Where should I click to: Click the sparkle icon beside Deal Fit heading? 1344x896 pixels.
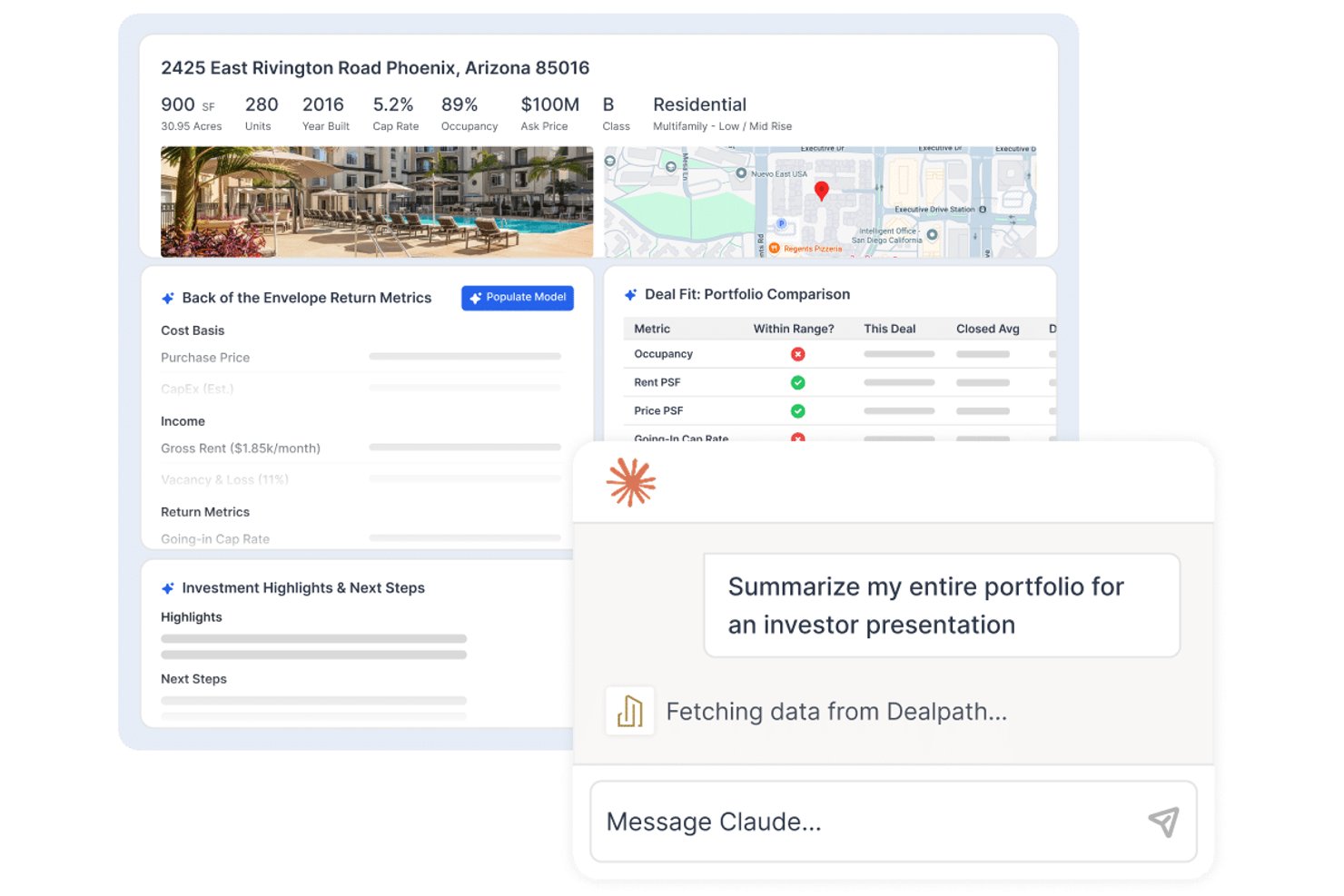[630, 294]
